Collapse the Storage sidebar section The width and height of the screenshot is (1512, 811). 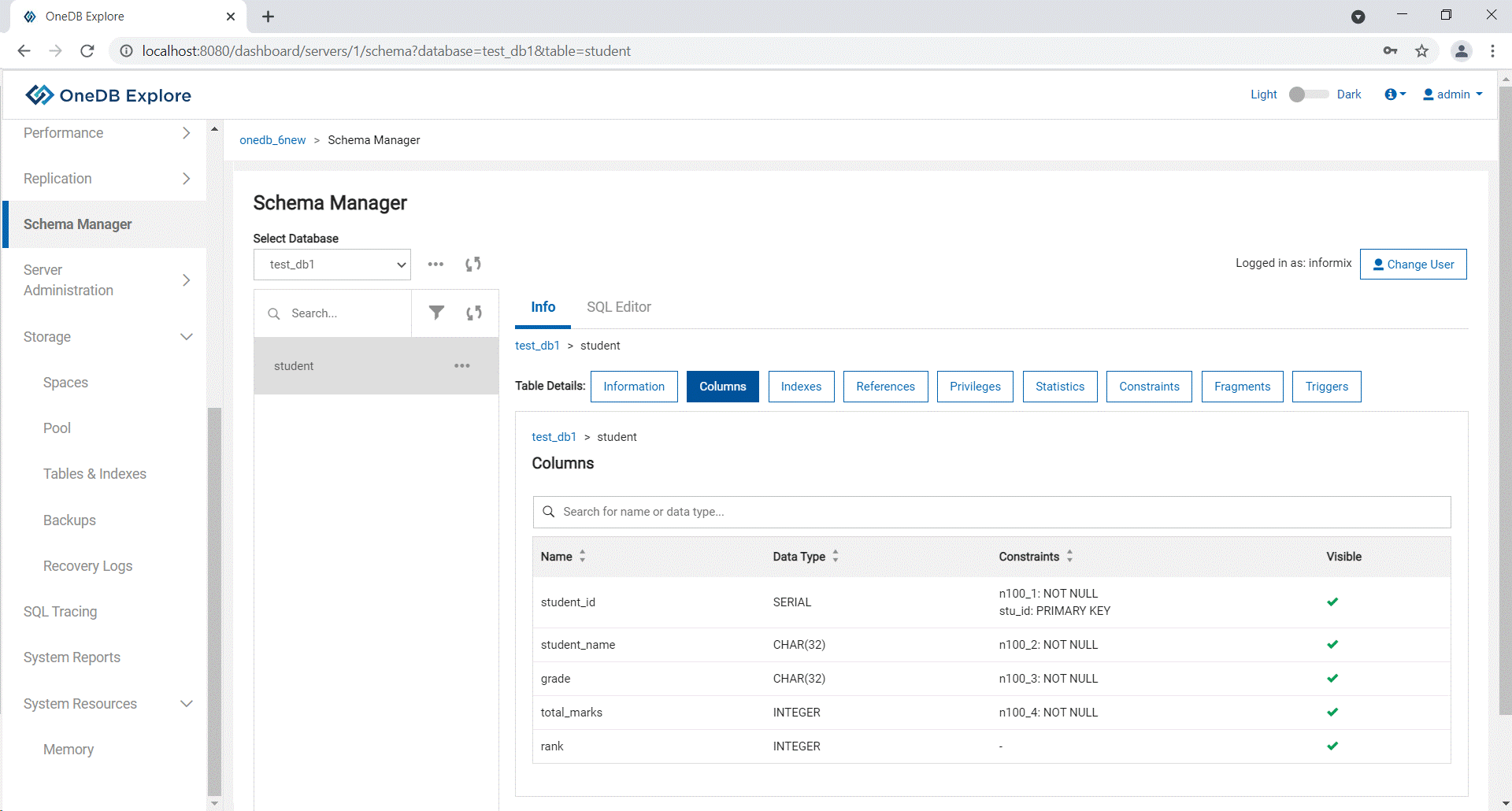(x=186, y=337)
